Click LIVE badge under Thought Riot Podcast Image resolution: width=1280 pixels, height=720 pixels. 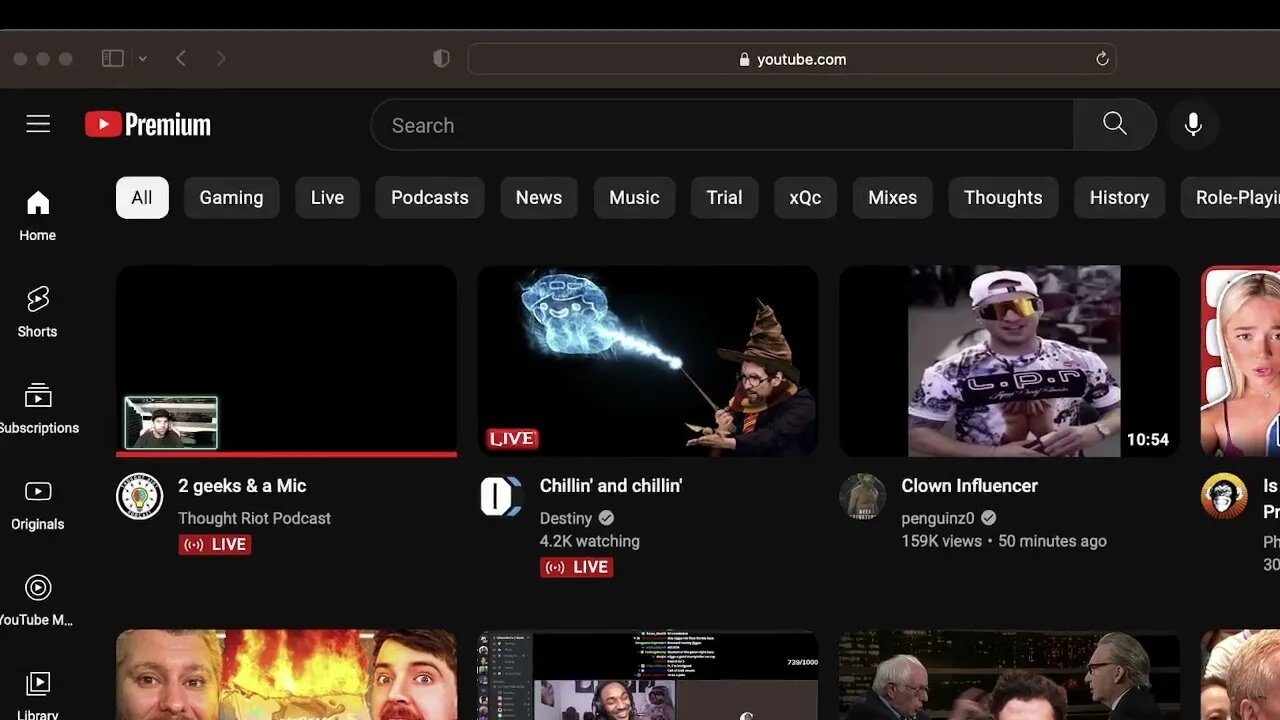coord(215,544)
